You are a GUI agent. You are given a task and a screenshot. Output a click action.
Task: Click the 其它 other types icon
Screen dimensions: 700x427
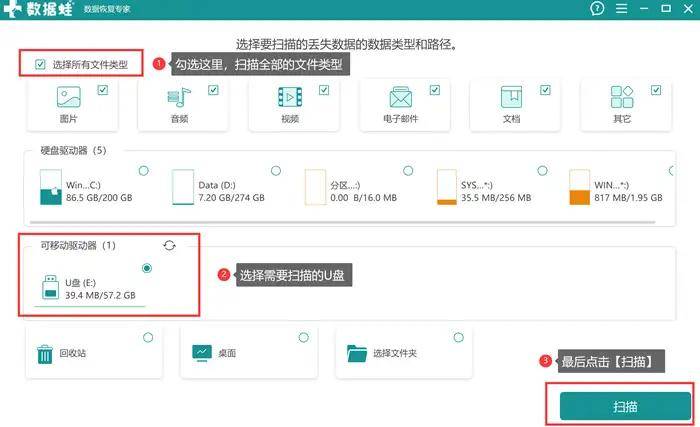(x=622, y=97)
